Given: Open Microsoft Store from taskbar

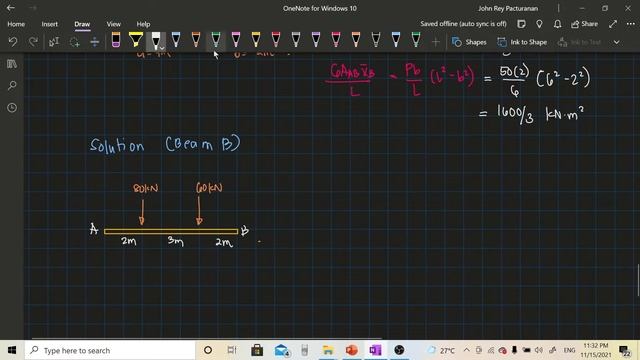Looking at the screenshot, I should [257, 350].
